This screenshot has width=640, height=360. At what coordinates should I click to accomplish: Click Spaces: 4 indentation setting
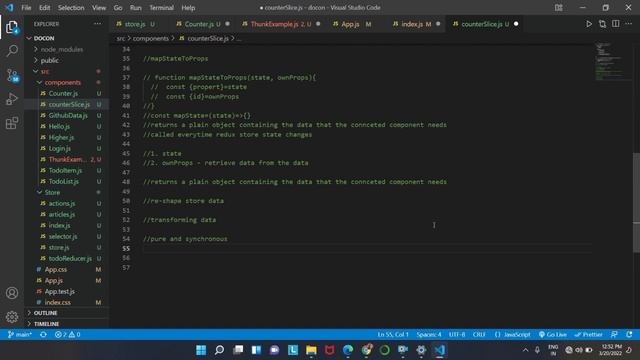429,334
